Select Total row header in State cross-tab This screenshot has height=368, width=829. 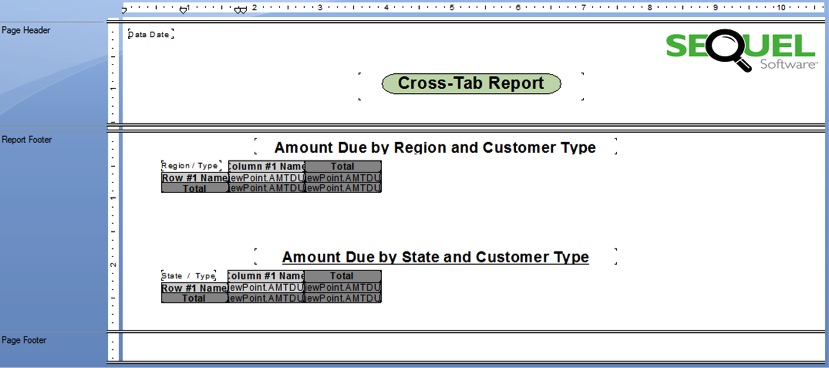point(195,298)
